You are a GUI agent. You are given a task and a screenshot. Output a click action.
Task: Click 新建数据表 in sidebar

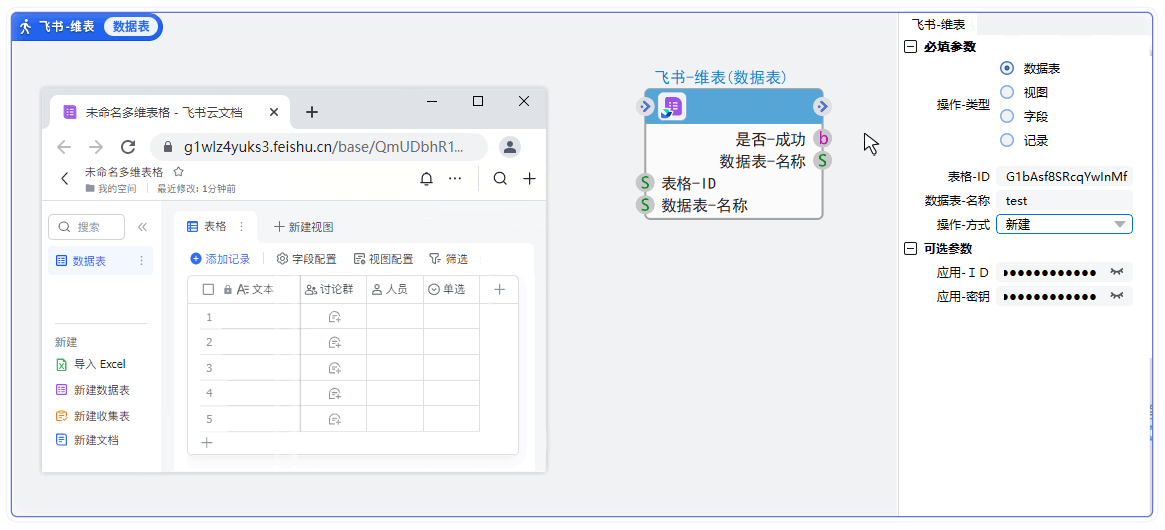tap(93, 390)
